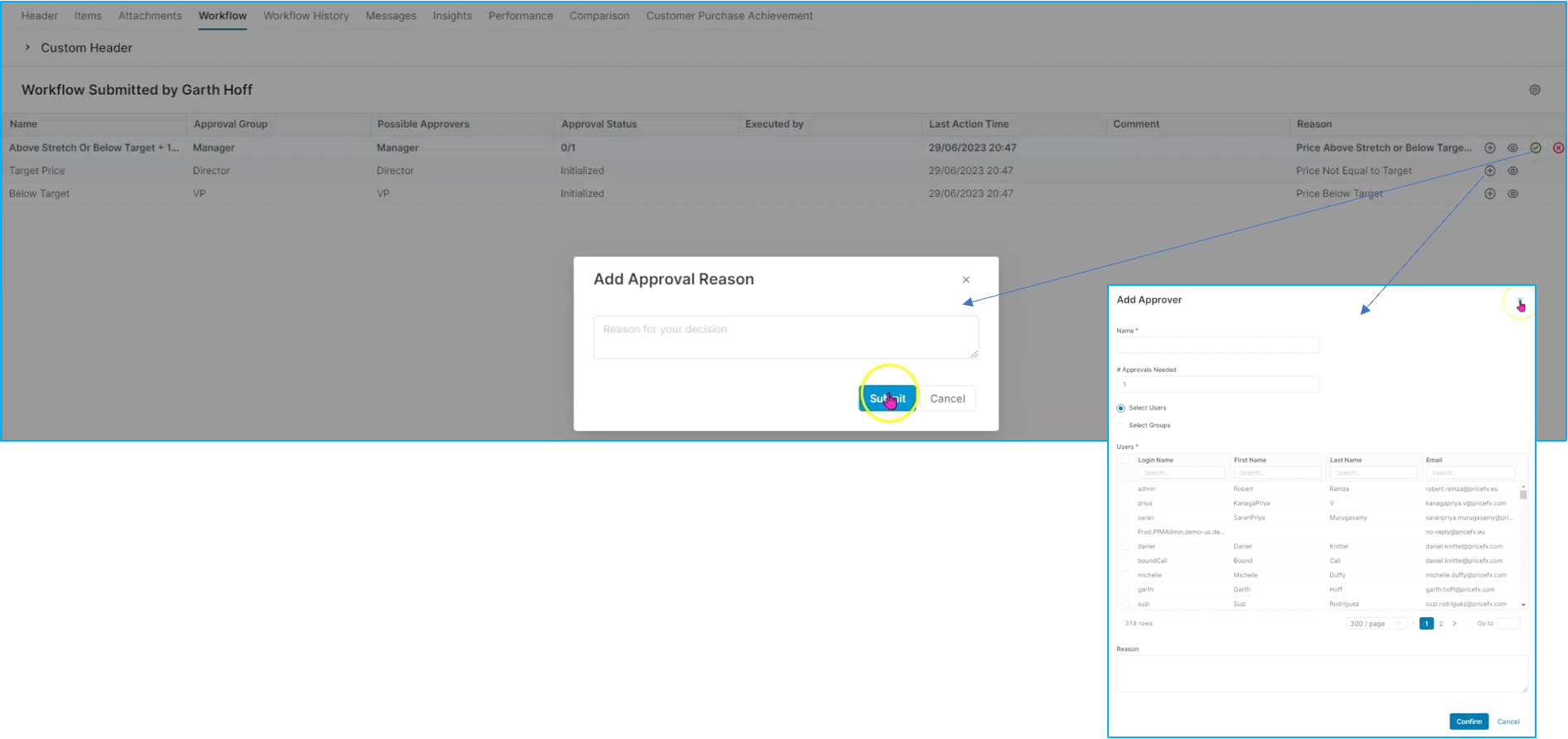1568x739 pixels.
Task: Tick checkbox for user priya
Action: 1125,503
